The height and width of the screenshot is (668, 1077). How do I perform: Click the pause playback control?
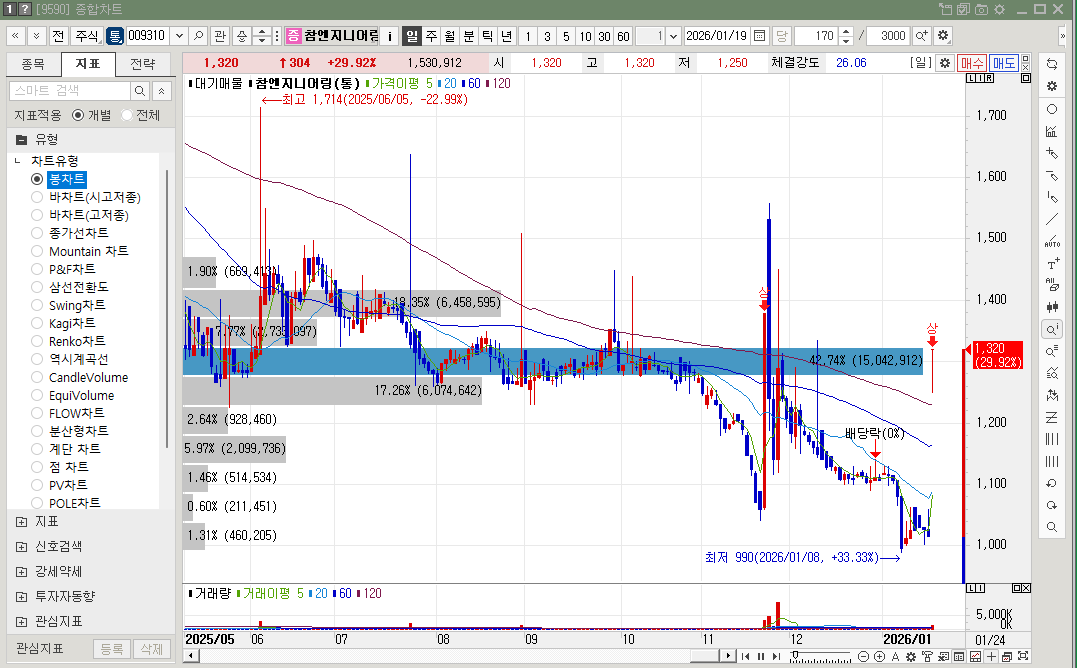click(x=760, y=656)
